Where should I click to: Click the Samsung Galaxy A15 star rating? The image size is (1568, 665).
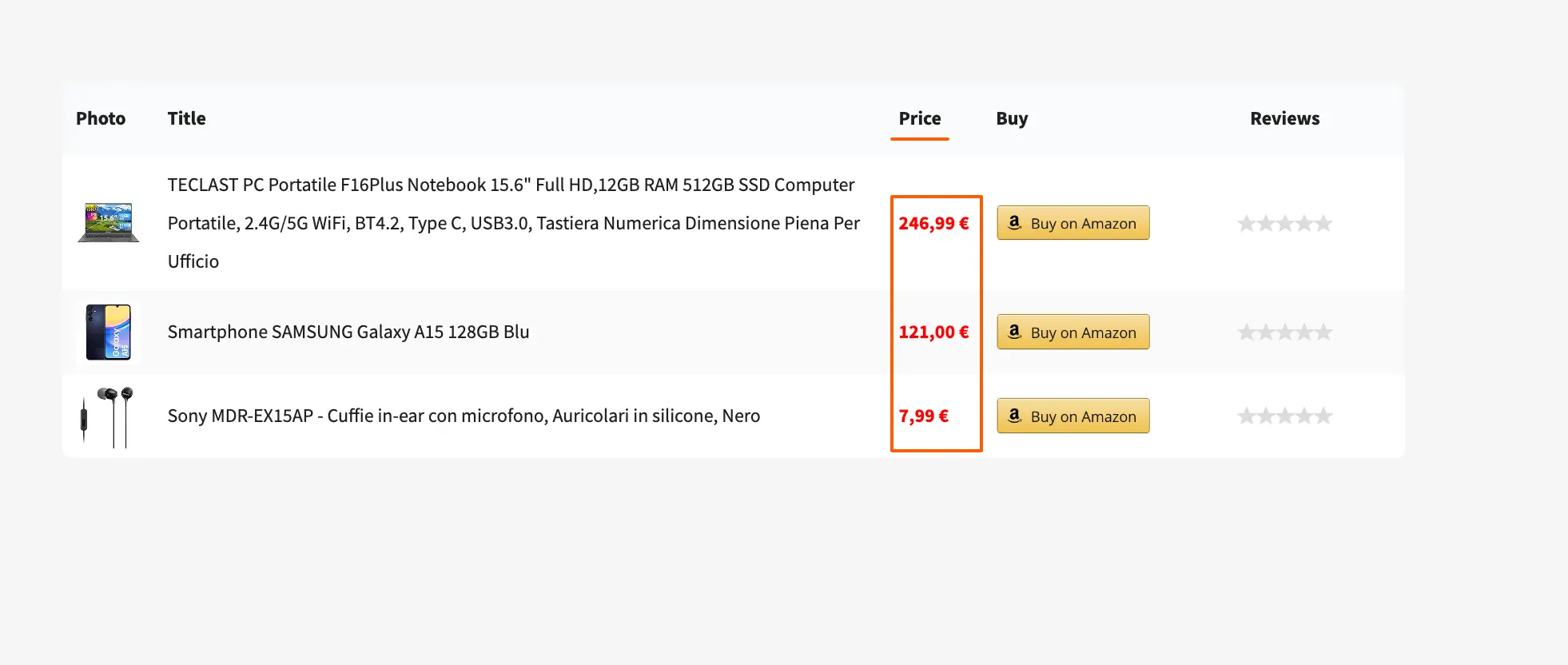[1284, 332]
